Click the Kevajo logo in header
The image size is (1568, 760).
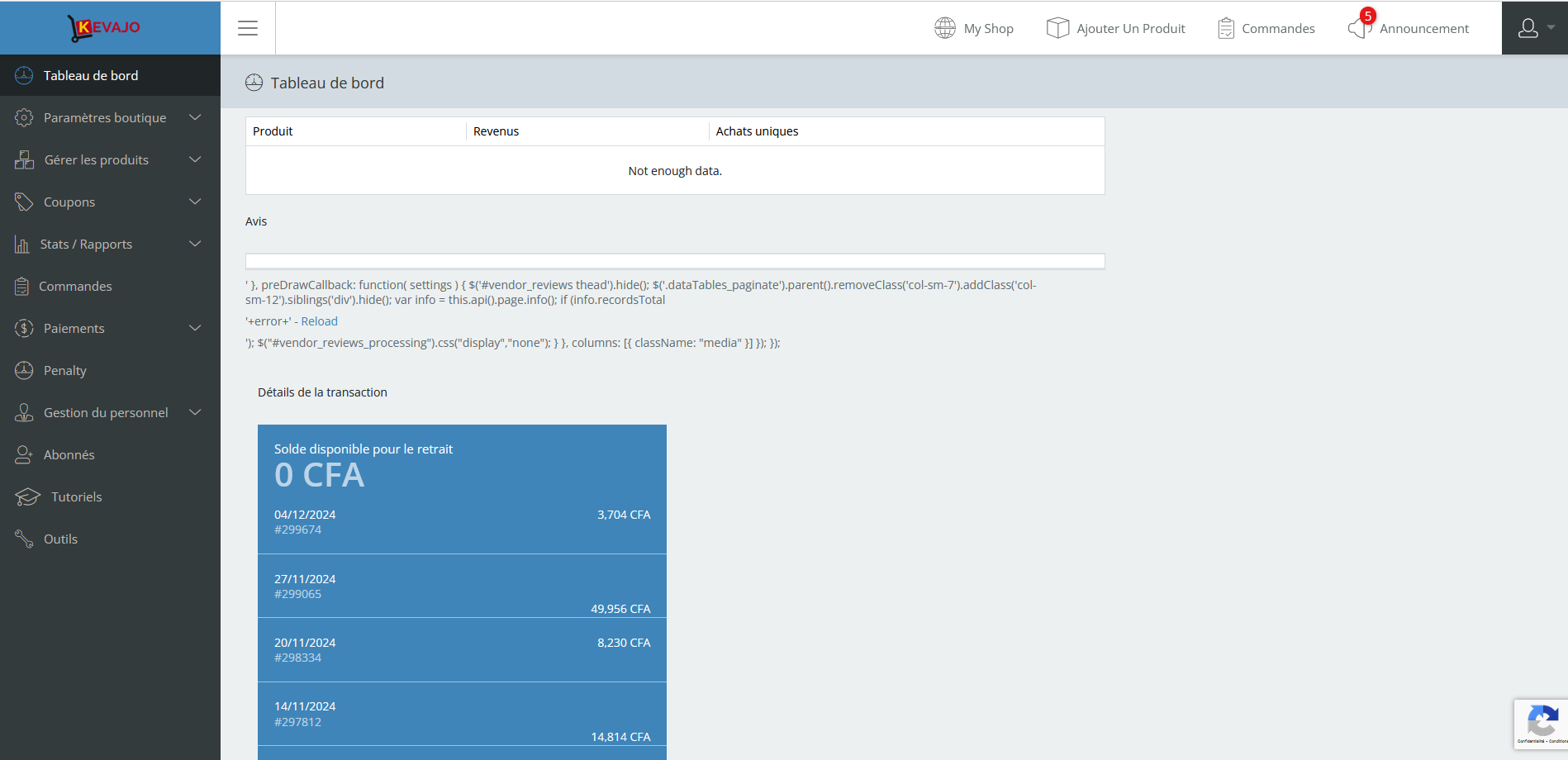tap(104, 28)
